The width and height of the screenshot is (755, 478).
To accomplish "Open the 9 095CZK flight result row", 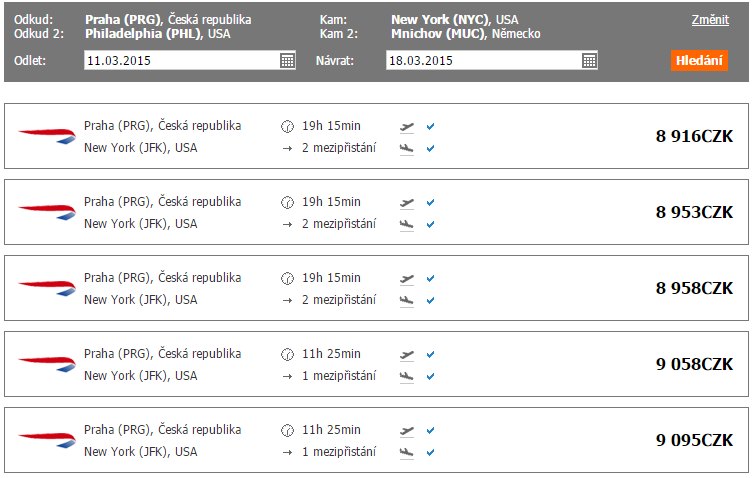I will 377,440.
